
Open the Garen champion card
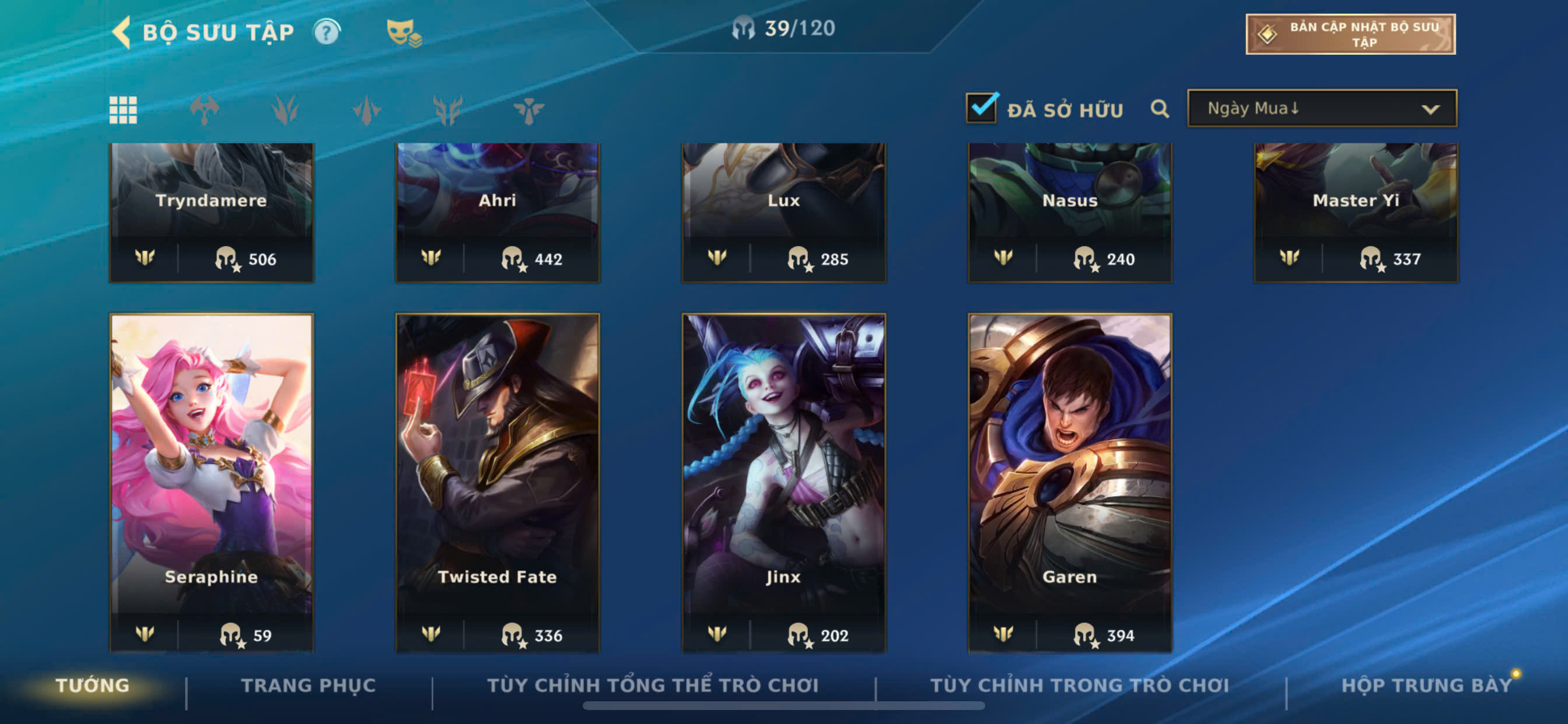(1070, 483)
